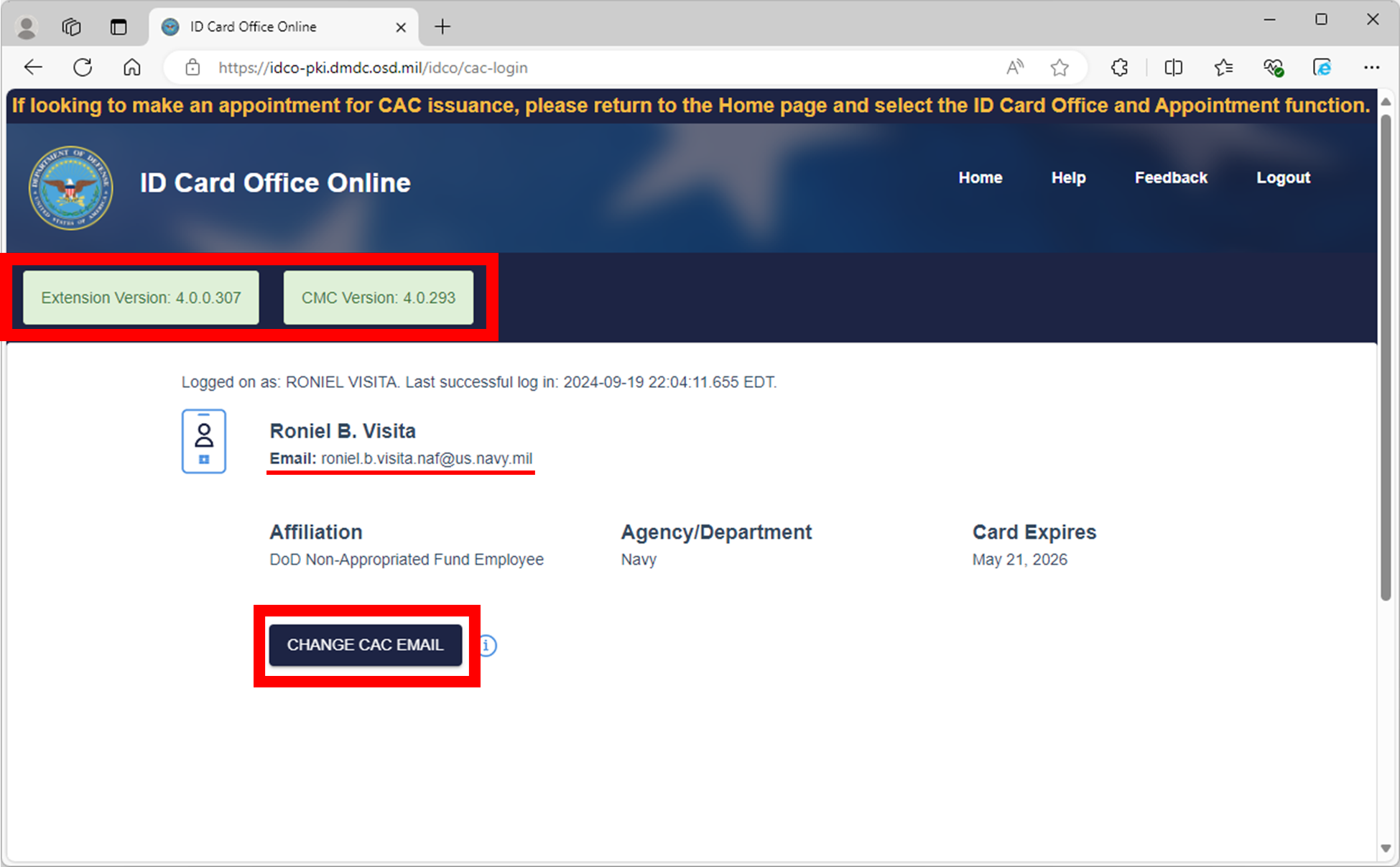Viewport: 1400px width, 867px height.
Task: Open browser Settings via the ellipsis menu
Action: [x=1372, y=67]
